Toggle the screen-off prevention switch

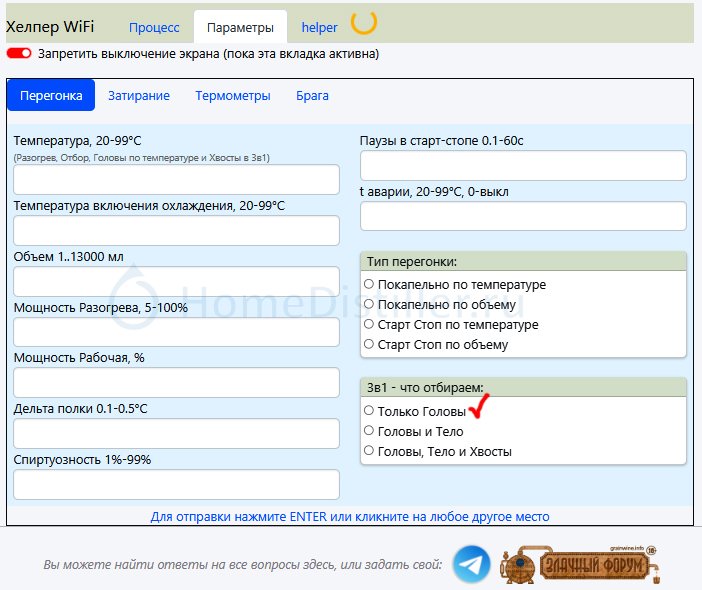(19, 53)
